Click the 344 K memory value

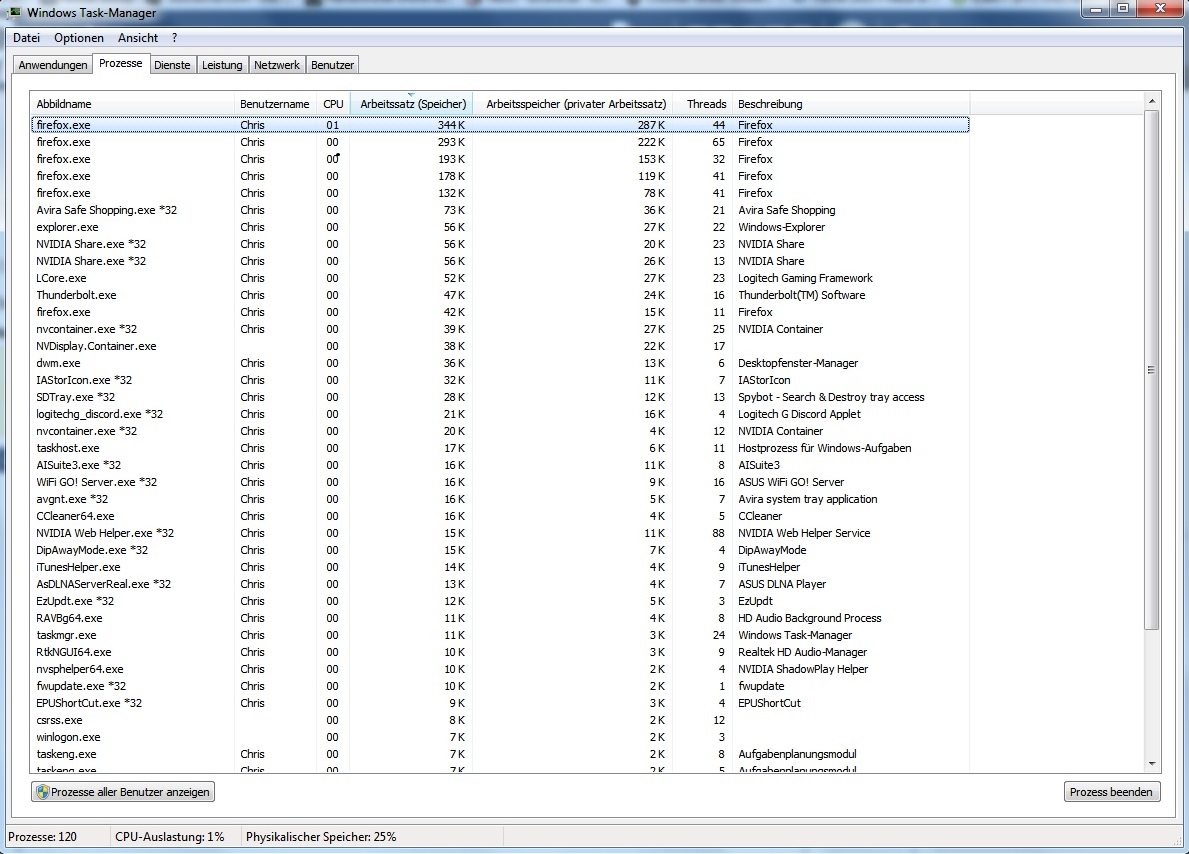[450, 125]
